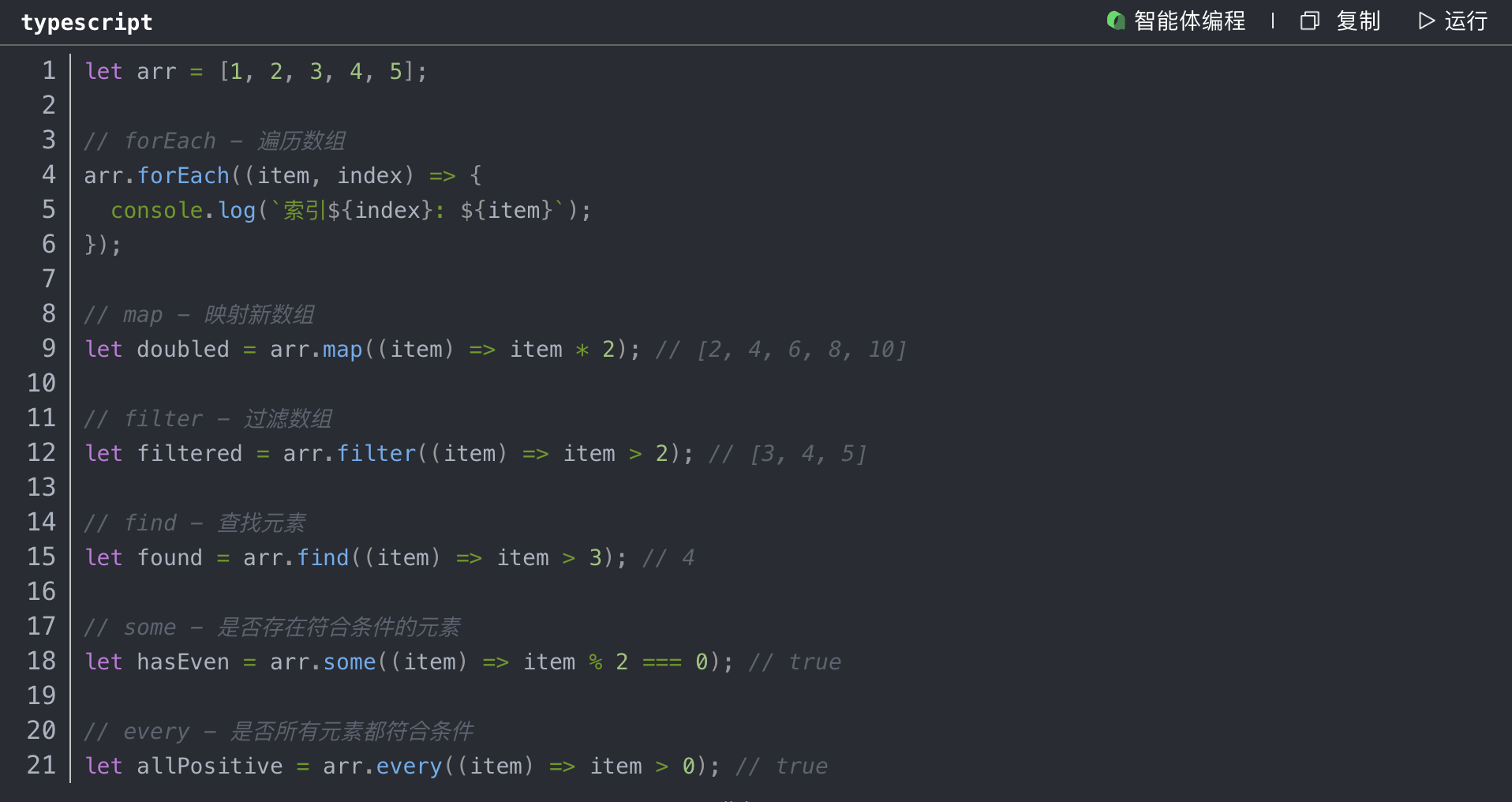
Task: Place cursor on console in the code
Action: click(156, 210)
